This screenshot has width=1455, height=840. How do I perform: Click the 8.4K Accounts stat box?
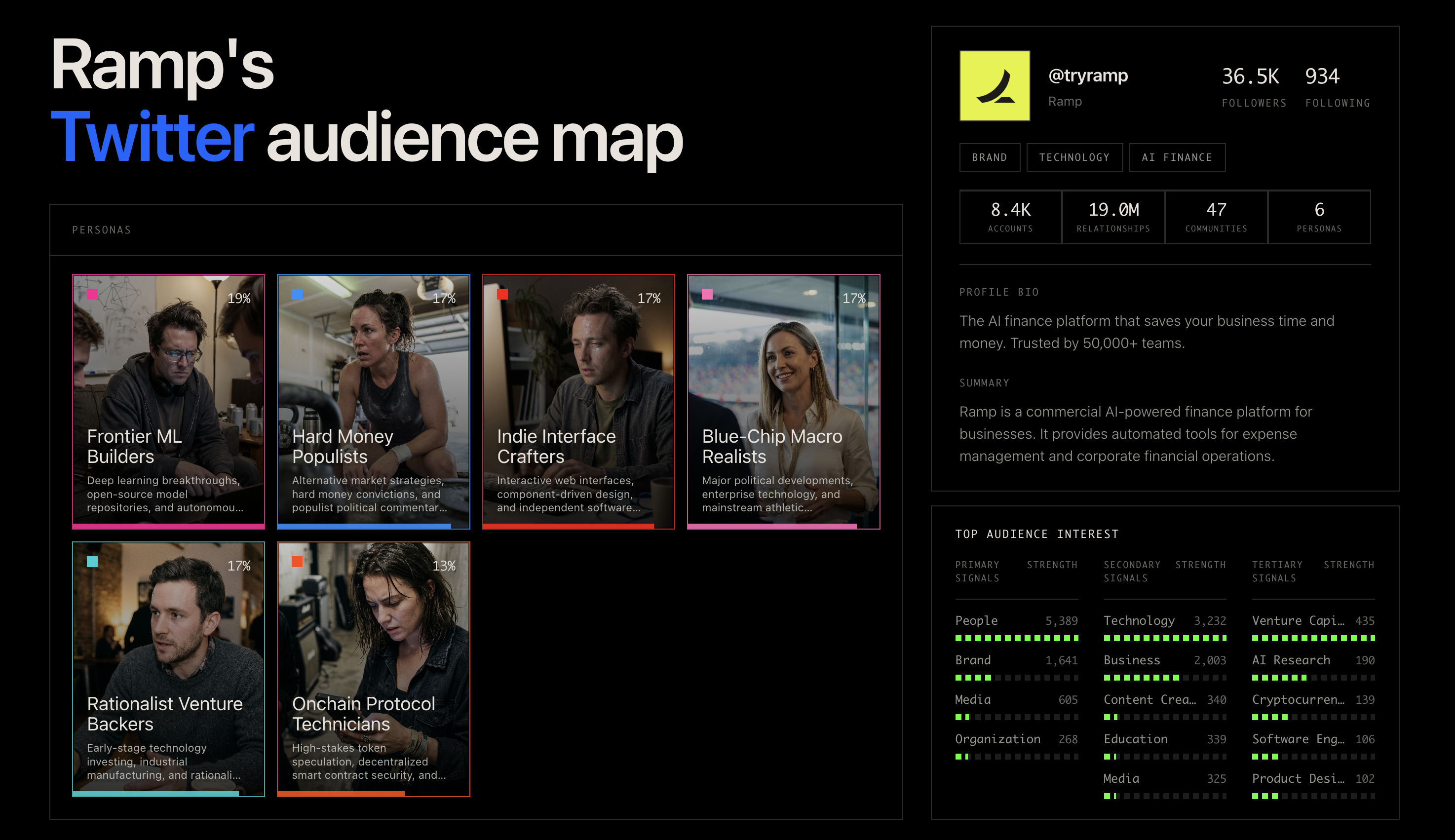1010,217
